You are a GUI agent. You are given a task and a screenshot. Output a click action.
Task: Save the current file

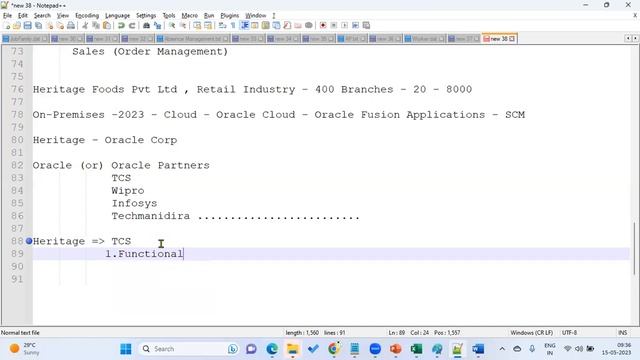27,26
